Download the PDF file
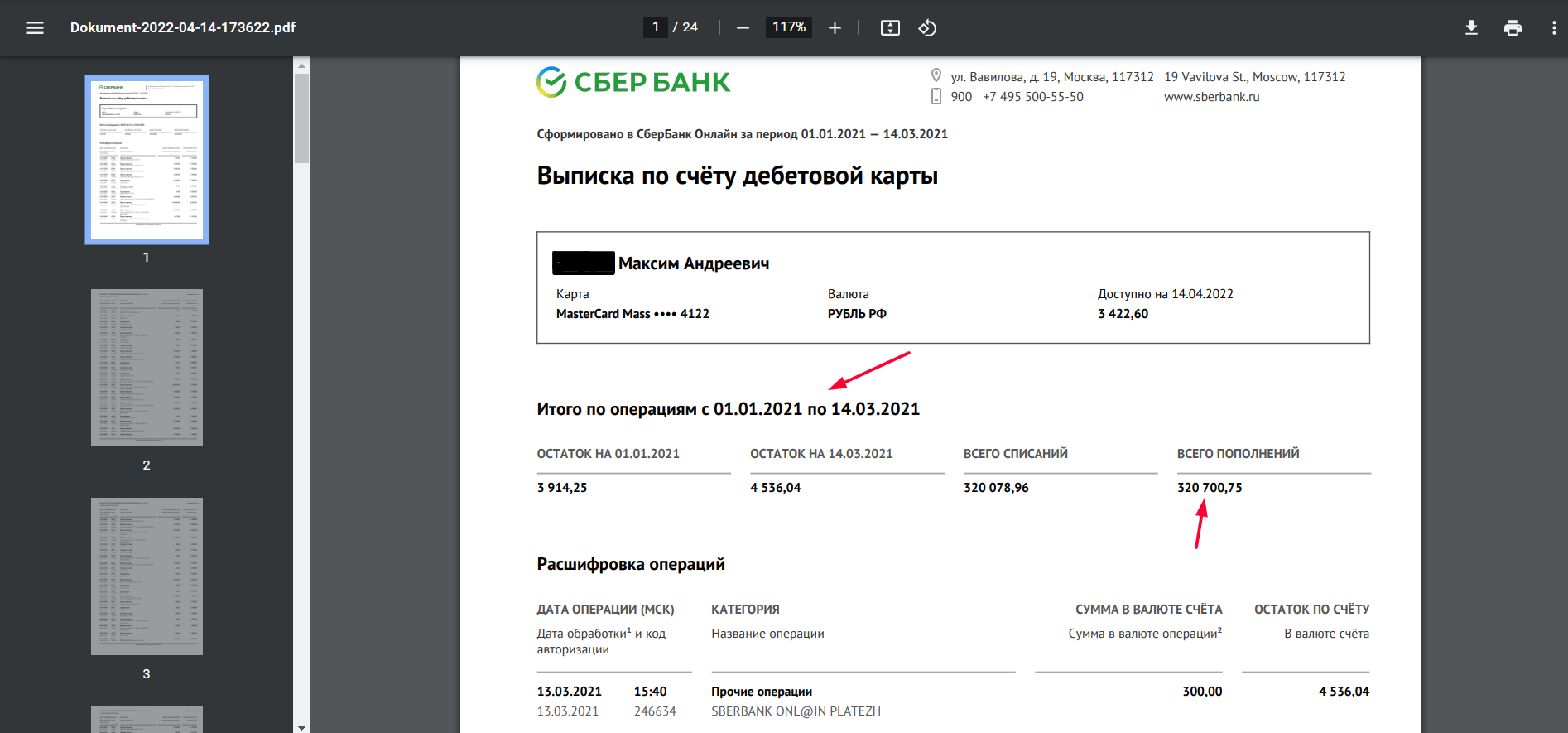 (x=1471, y=28)
